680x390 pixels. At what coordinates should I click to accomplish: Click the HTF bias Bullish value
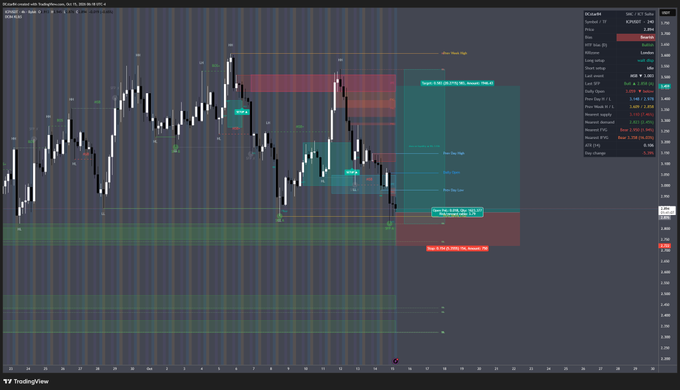647,45
